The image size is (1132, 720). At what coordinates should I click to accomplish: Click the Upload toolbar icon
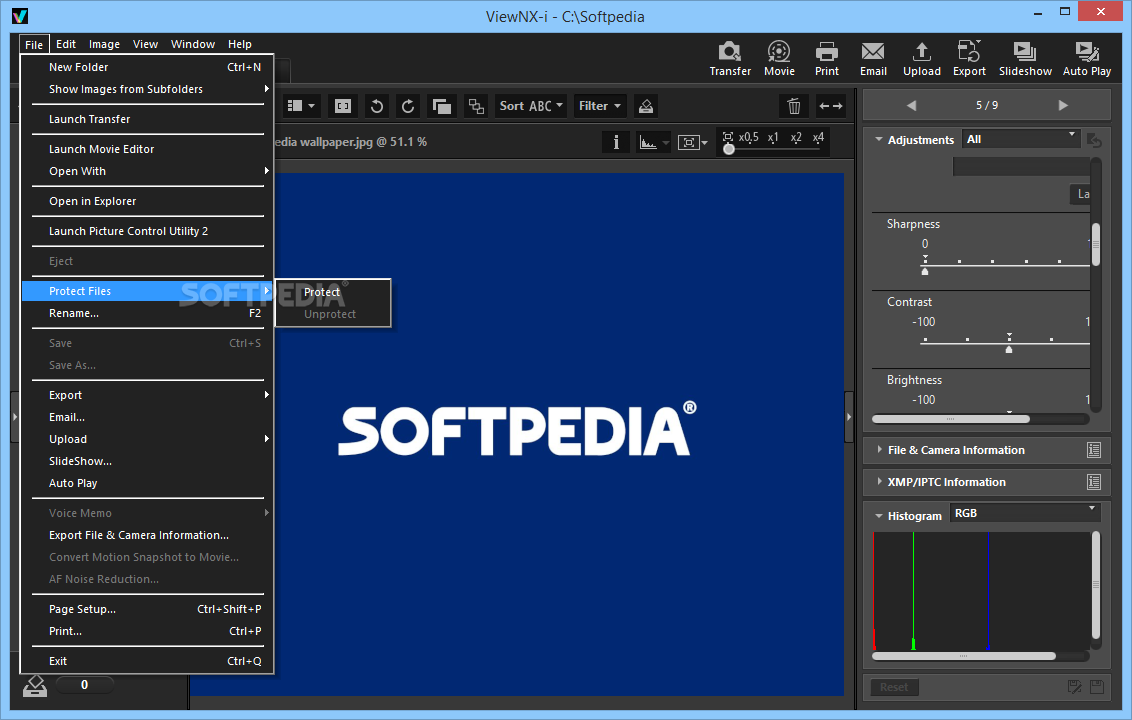pyautogui.click(x=921, y=58)
